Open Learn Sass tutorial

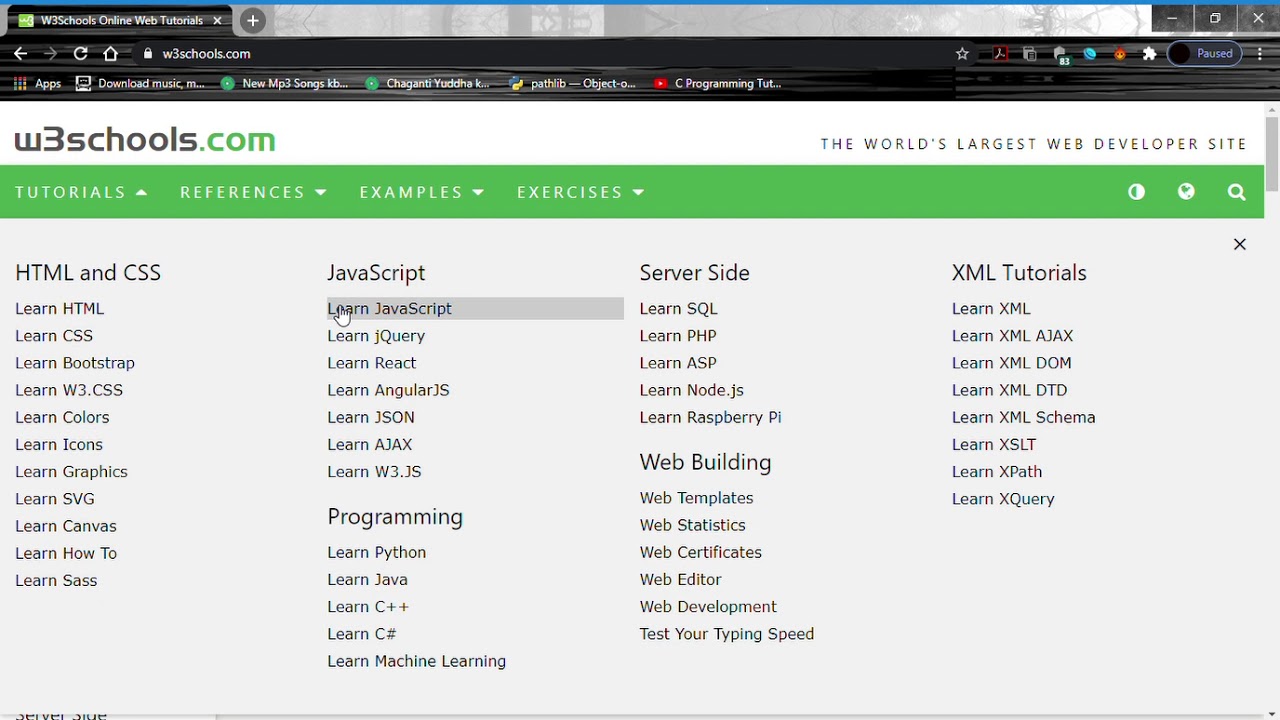(x=56, y=580)
